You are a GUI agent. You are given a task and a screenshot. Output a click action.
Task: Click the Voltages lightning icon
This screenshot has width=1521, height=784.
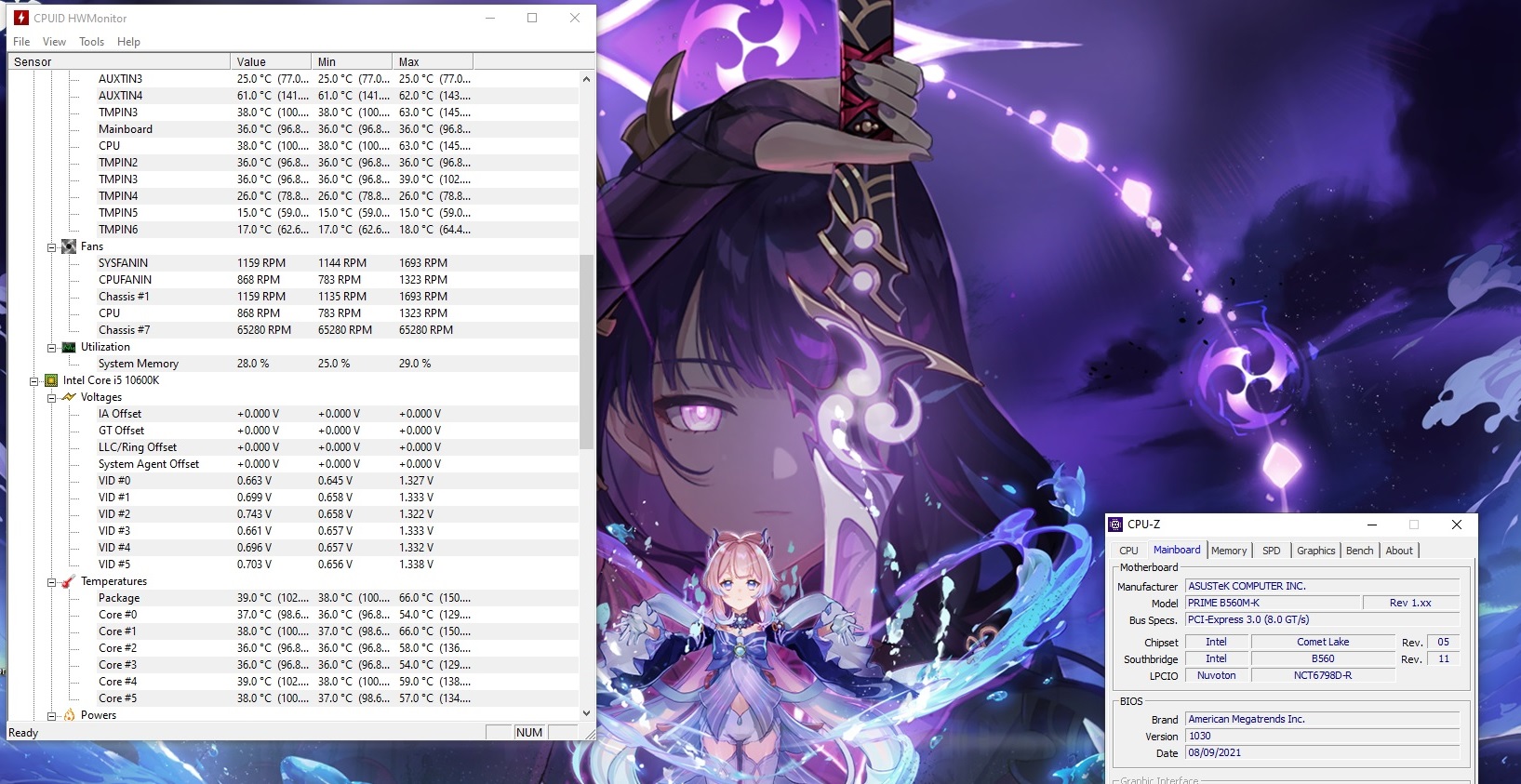coord(69,397)
